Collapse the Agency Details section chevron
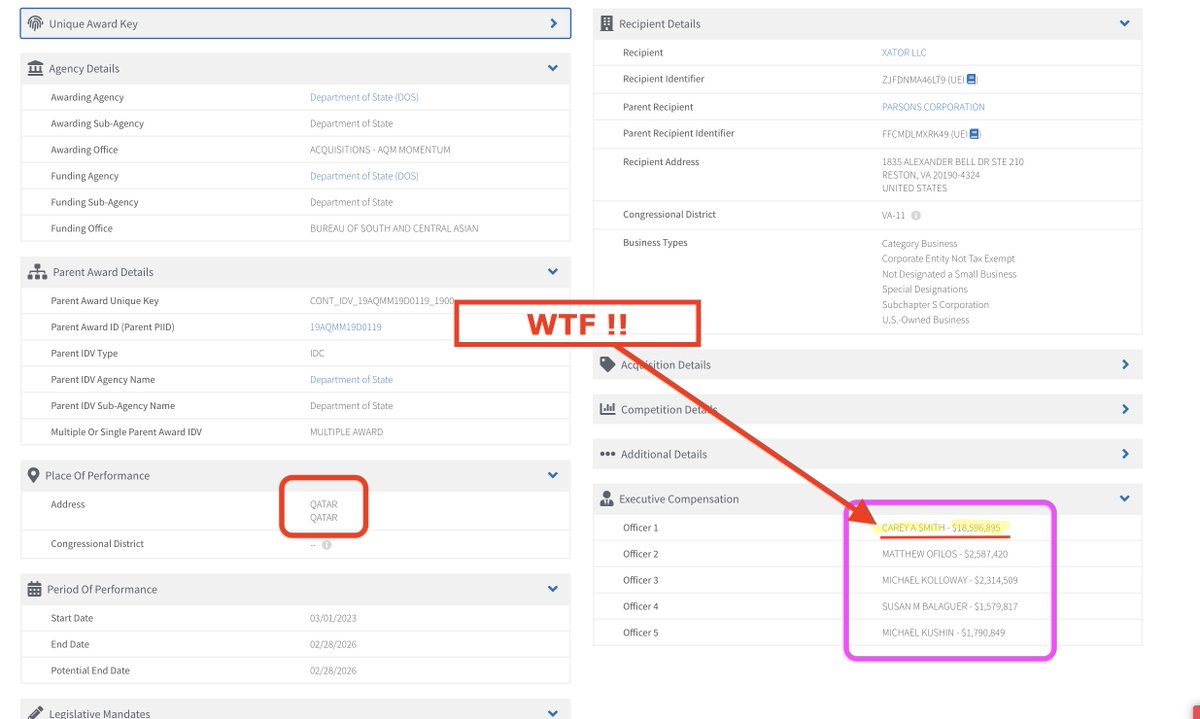1200x719 pixels. 553,68
